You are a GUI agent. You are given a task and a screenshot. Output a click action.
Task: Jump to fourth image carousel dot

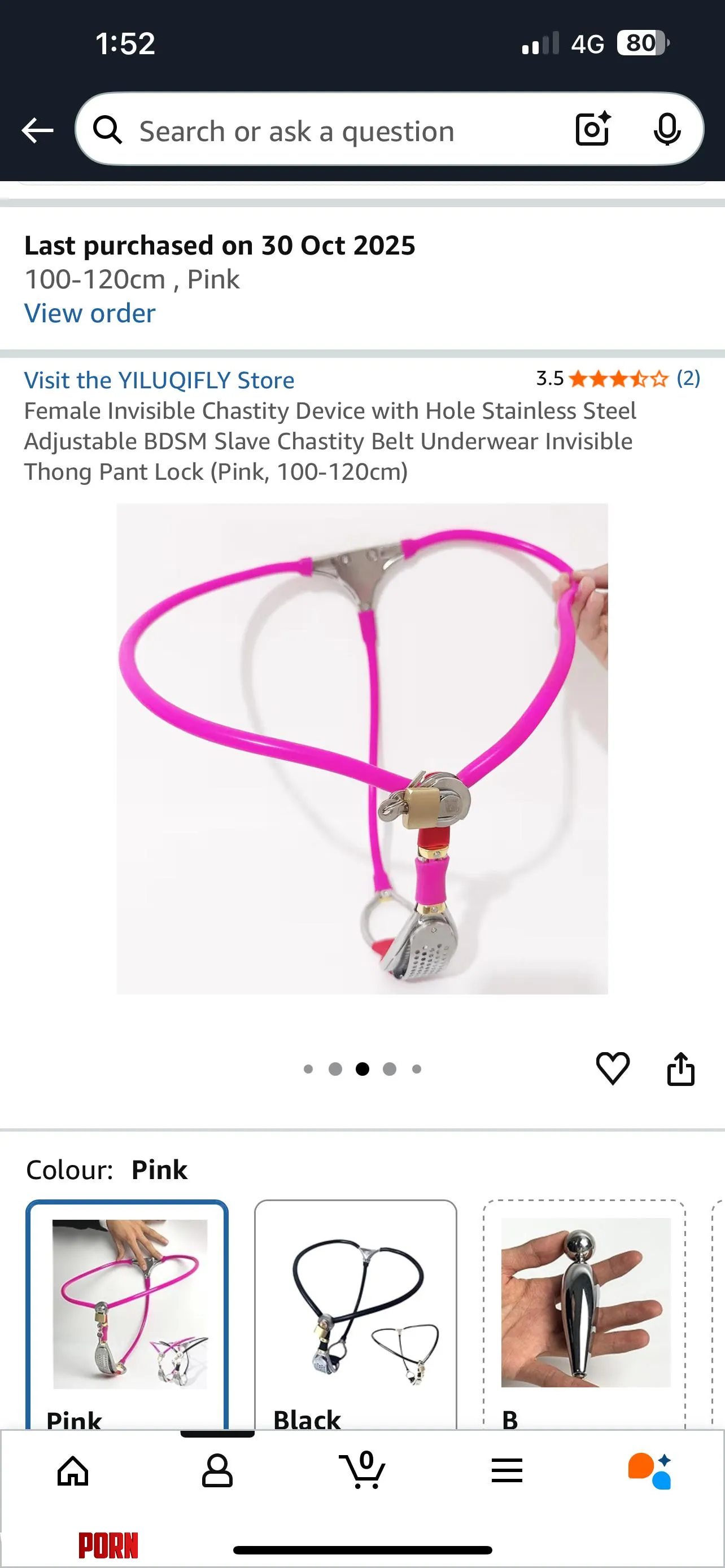coord(390,1069)
